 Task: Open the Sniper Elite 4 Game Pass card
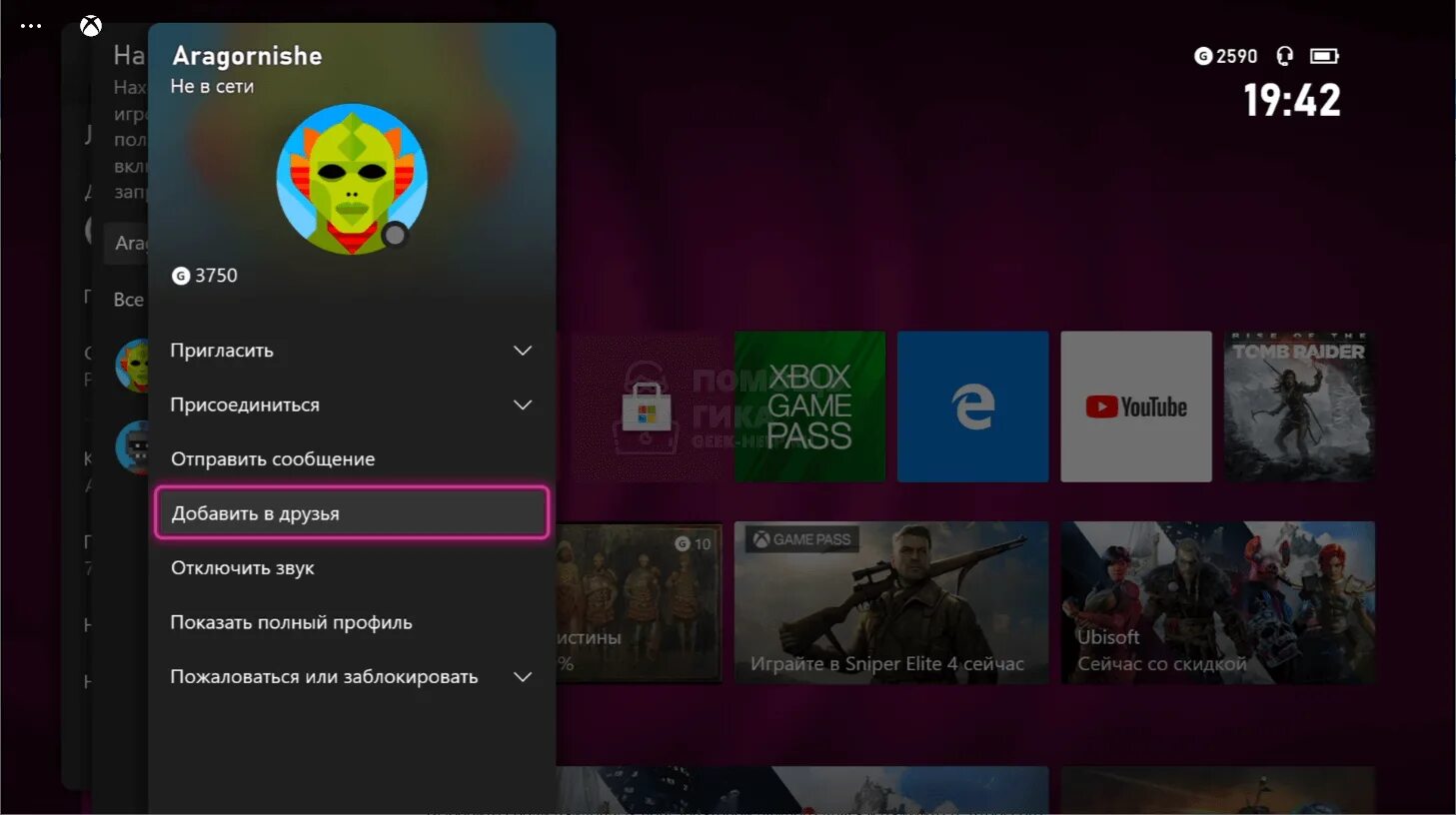(x=891, y=602)
